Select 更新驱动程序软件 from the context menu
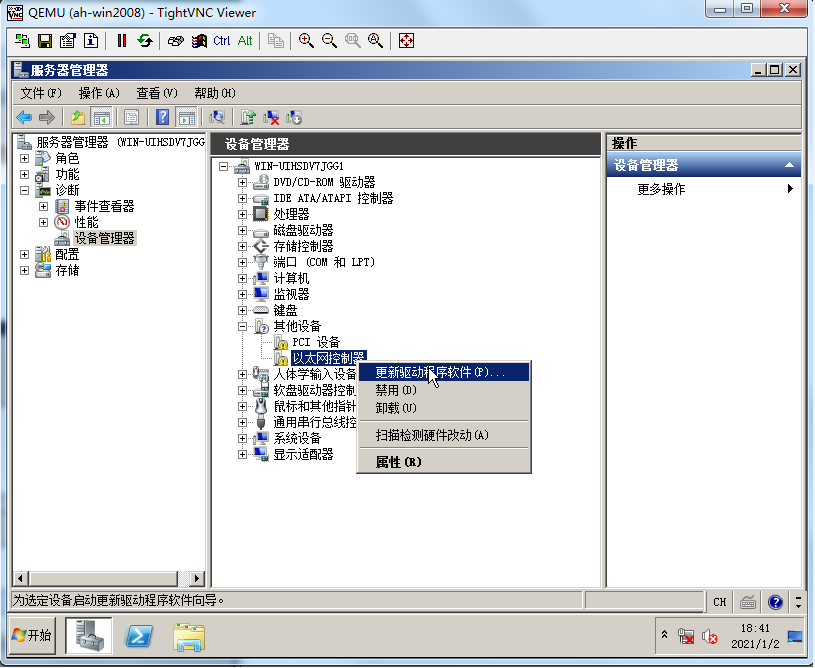815x668 pixels. (x=440, y=372)
